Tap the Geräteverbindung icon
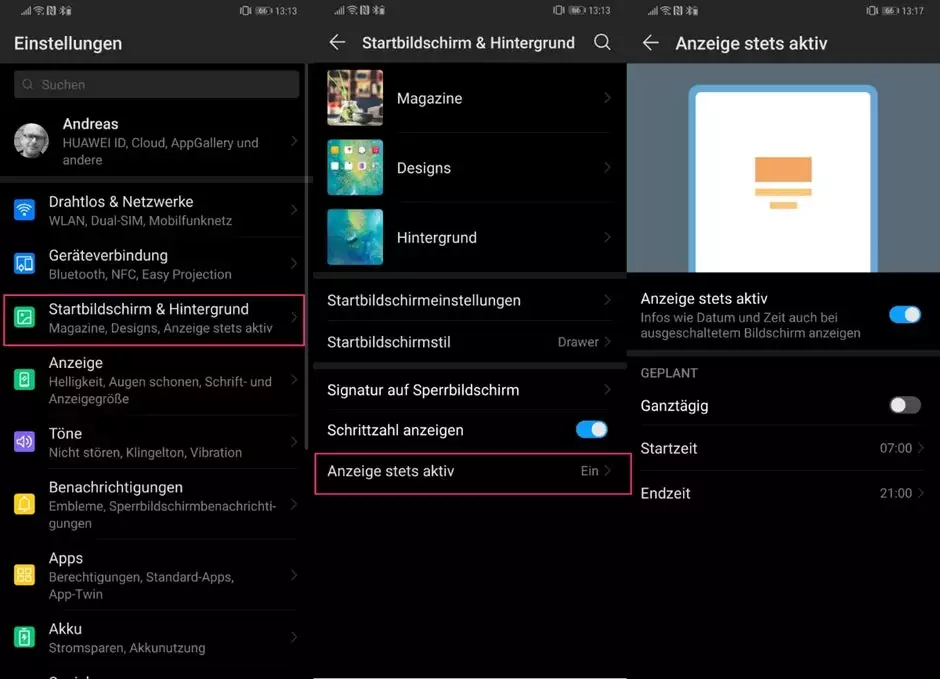Image resolution: width=940 pixels, height=679 pixels. 24,264
